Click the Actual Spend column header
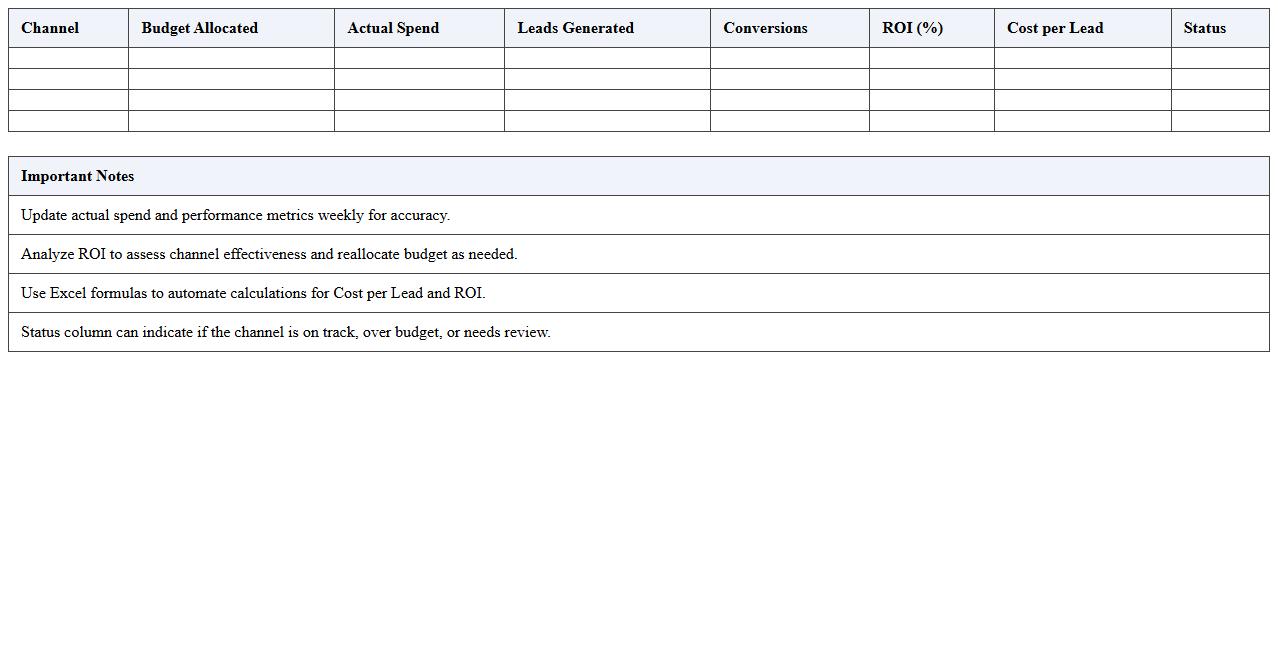1278x650 pixels. [x=393, y=28]
